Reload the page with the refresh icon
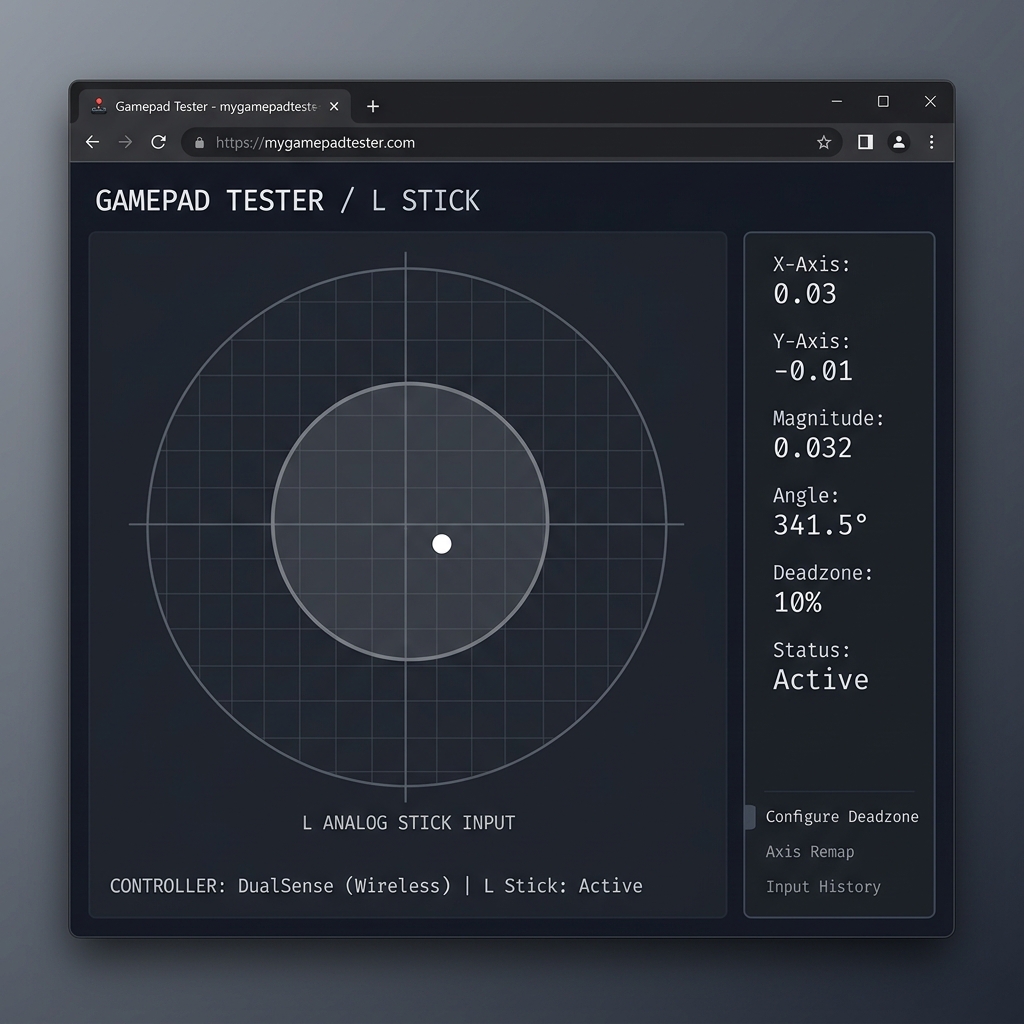1024x1024 pixels. pos(158,142)
